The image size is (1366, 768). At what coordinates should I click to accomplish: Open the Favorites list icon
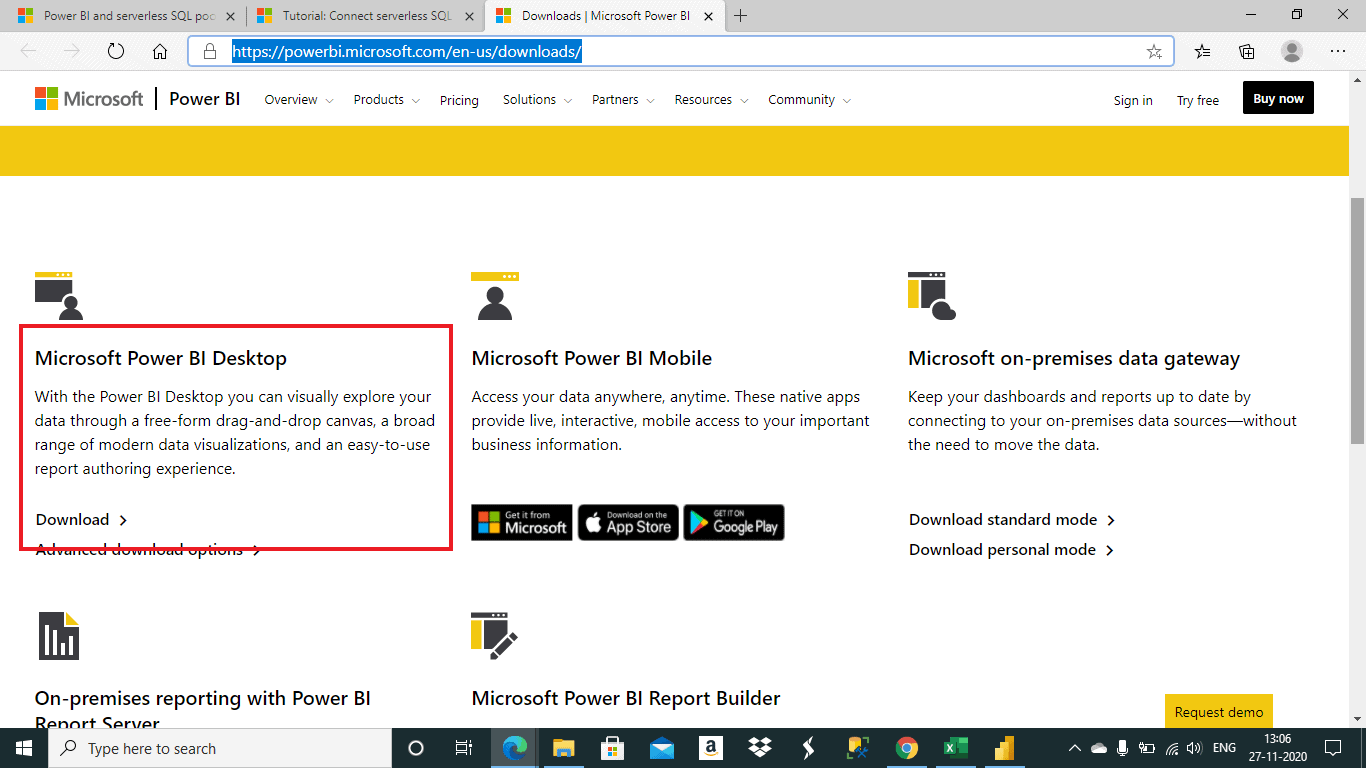(1203, 52)
